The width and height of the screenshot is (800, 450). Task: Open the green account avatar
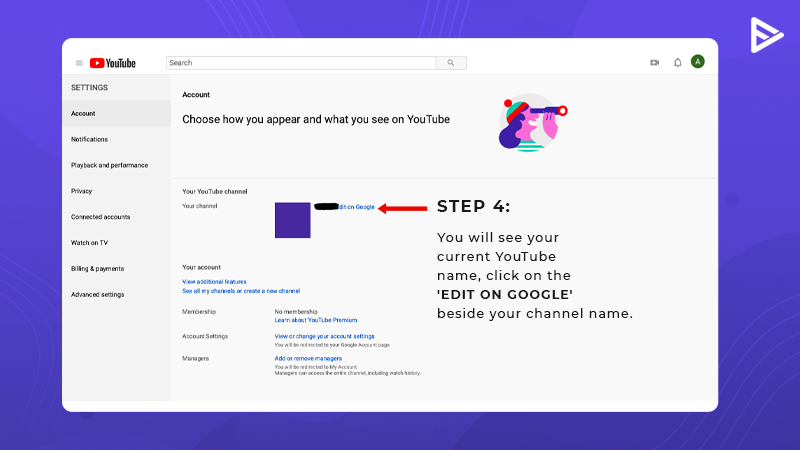tap(697, 62)
